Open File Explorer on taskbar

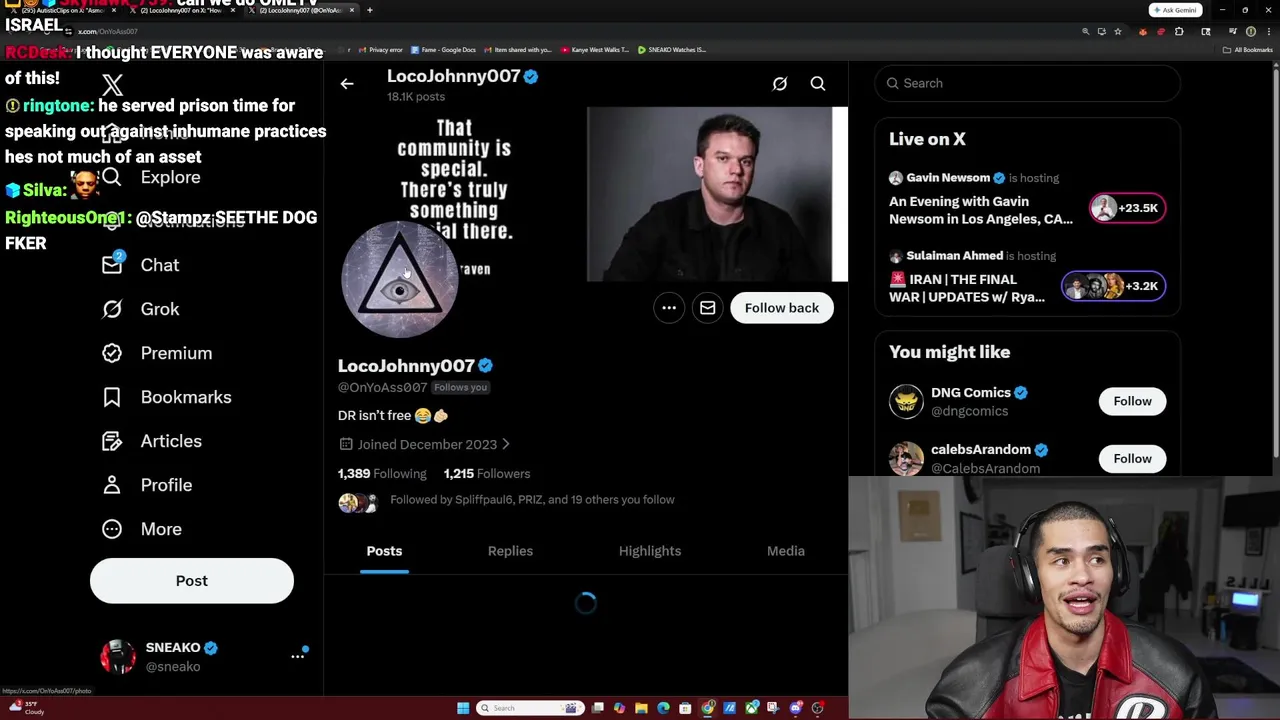coord(641,708)
